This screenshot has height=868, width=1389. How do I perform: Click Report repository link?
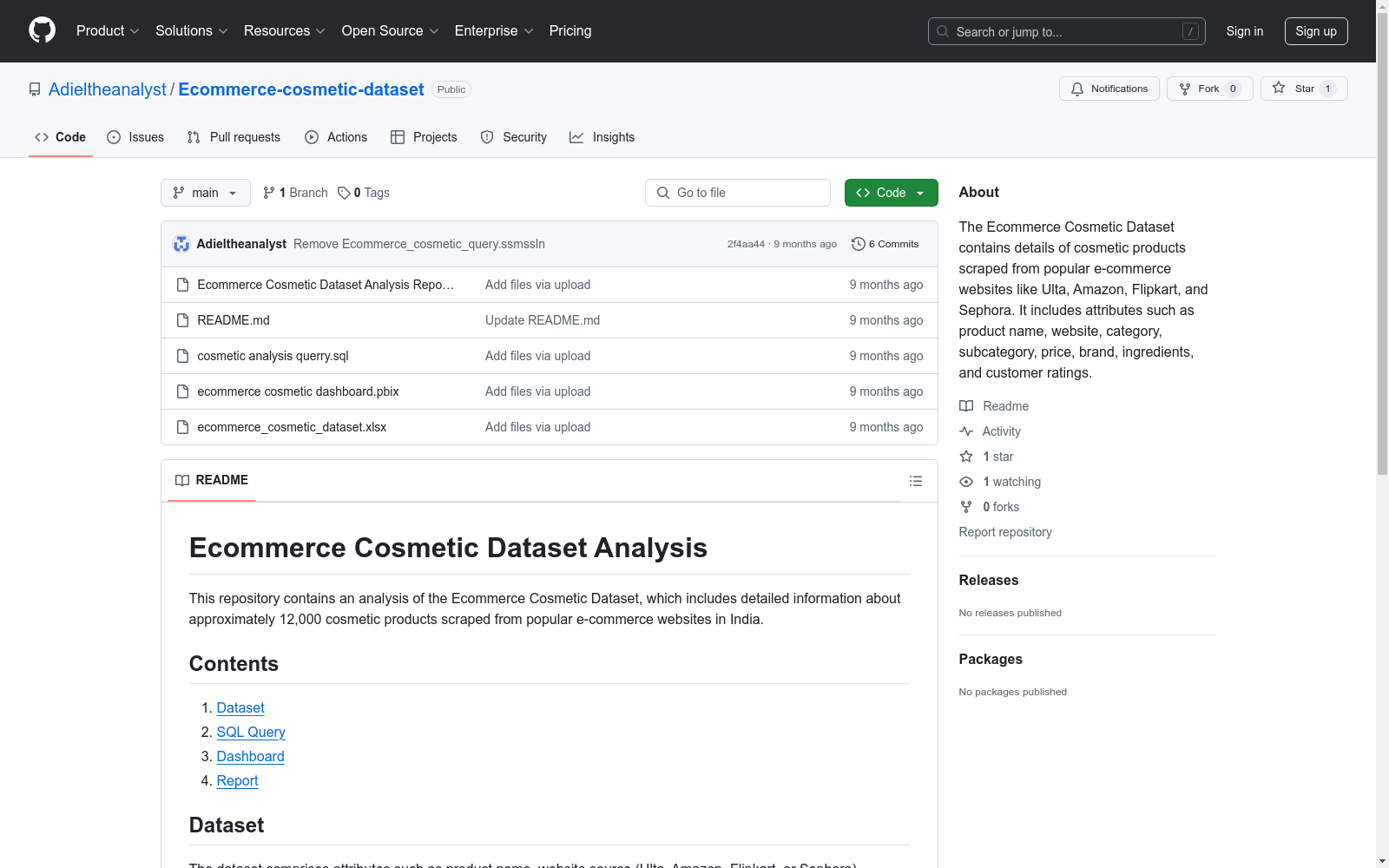[1005, 532]
